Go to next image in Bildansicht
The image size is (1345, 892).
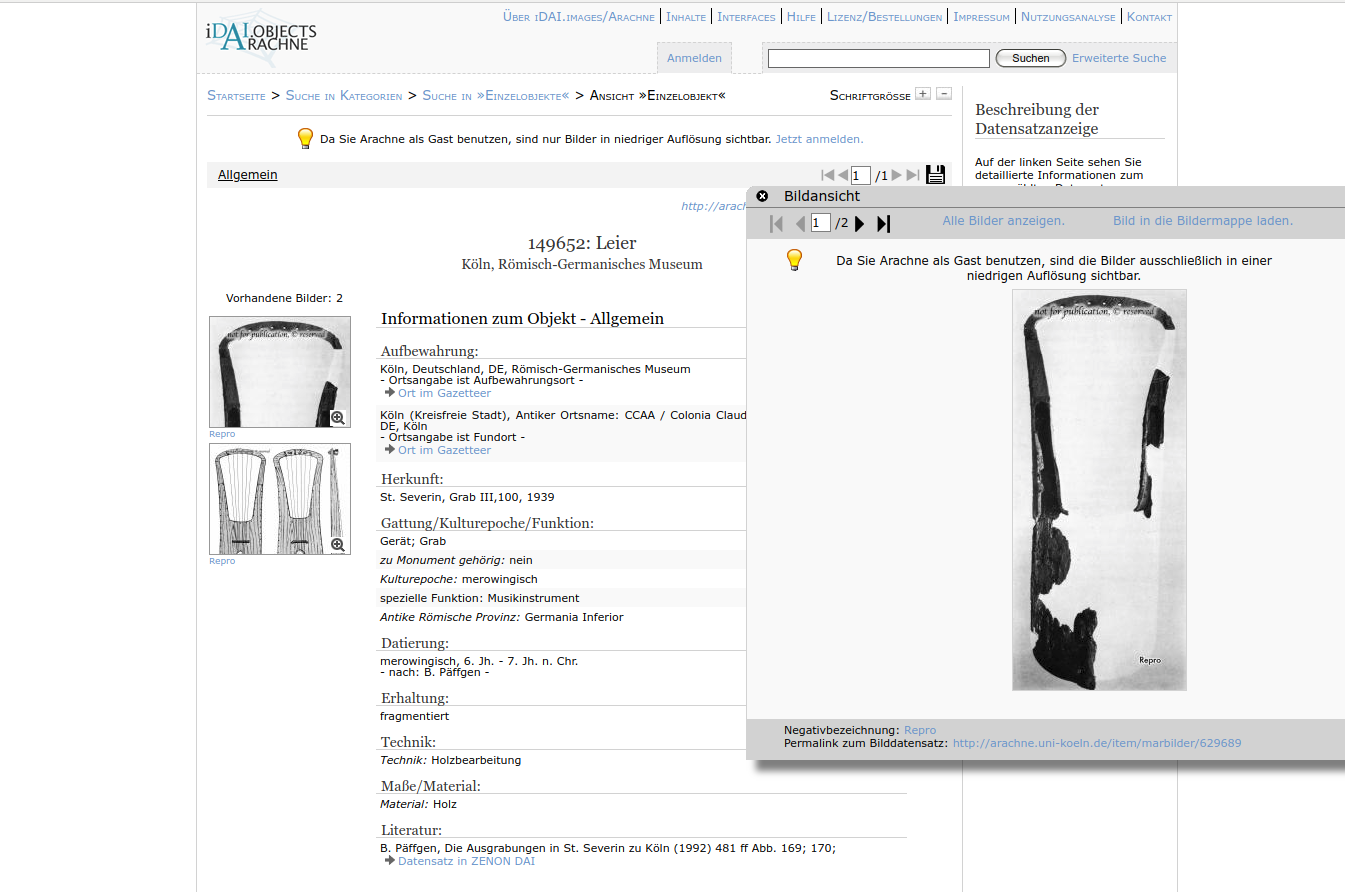(x=860, y=223)
